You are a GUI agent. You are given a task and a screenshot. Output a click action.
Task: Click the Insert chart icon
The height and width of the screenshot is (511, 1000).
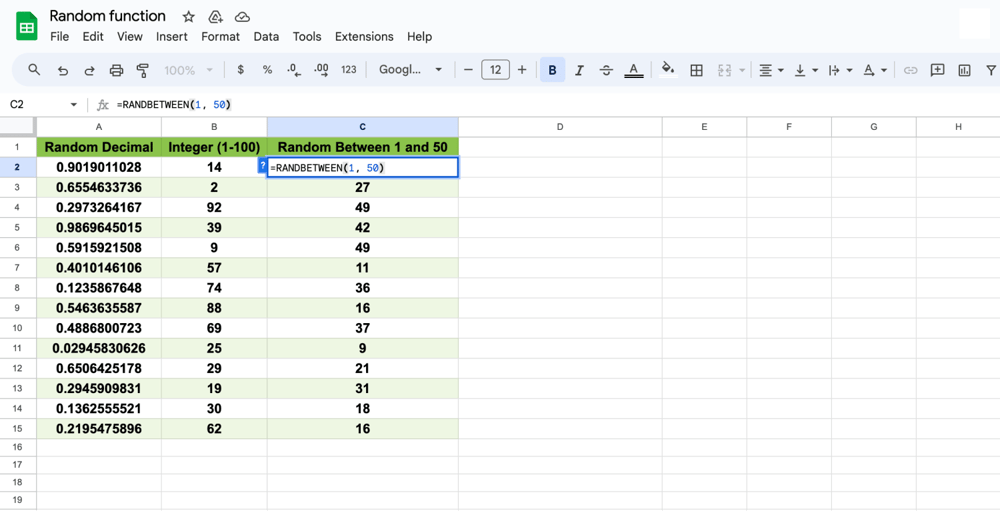(x=964, y=70)
